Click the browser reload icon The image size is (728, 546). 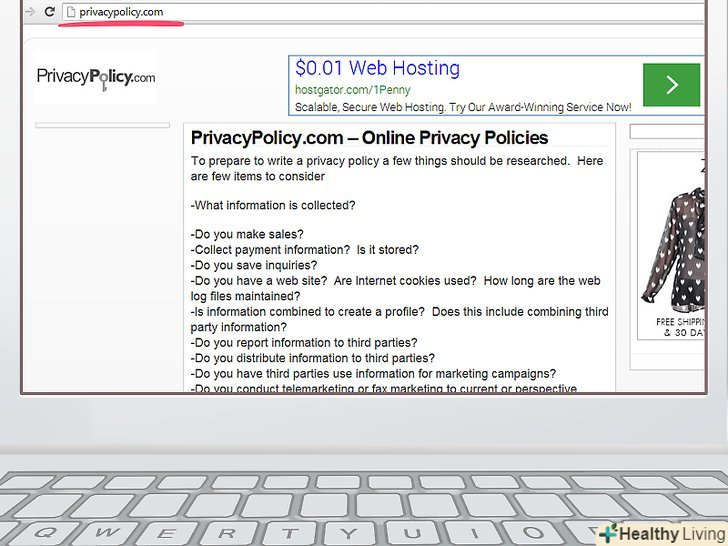50,12
